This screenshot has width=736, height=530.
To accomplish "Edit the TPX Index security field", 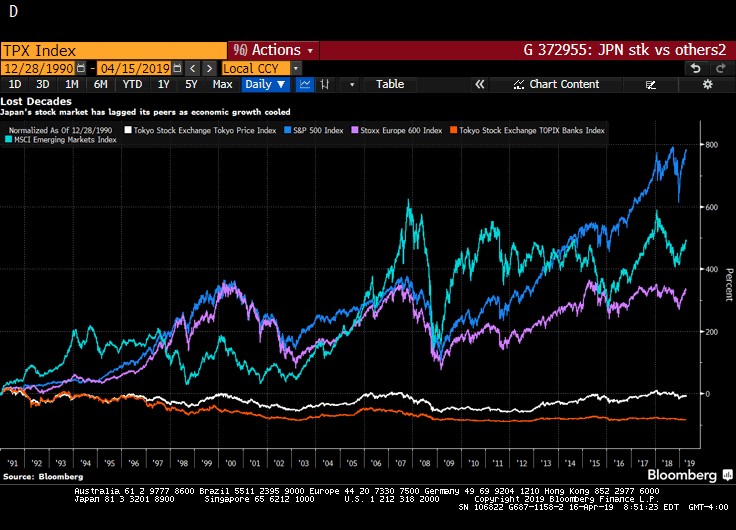I will [114, 50].
